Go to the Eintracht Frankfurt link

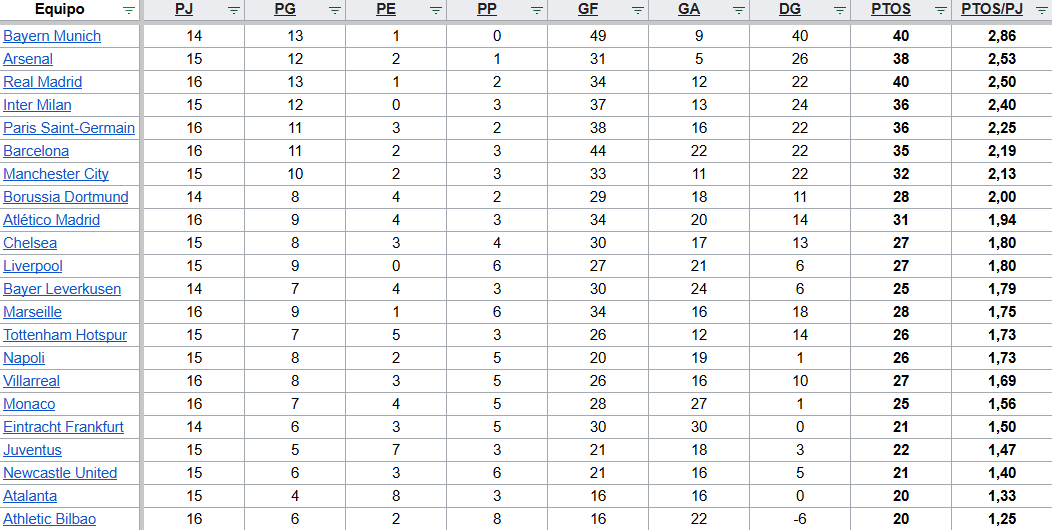pos(64,427)
